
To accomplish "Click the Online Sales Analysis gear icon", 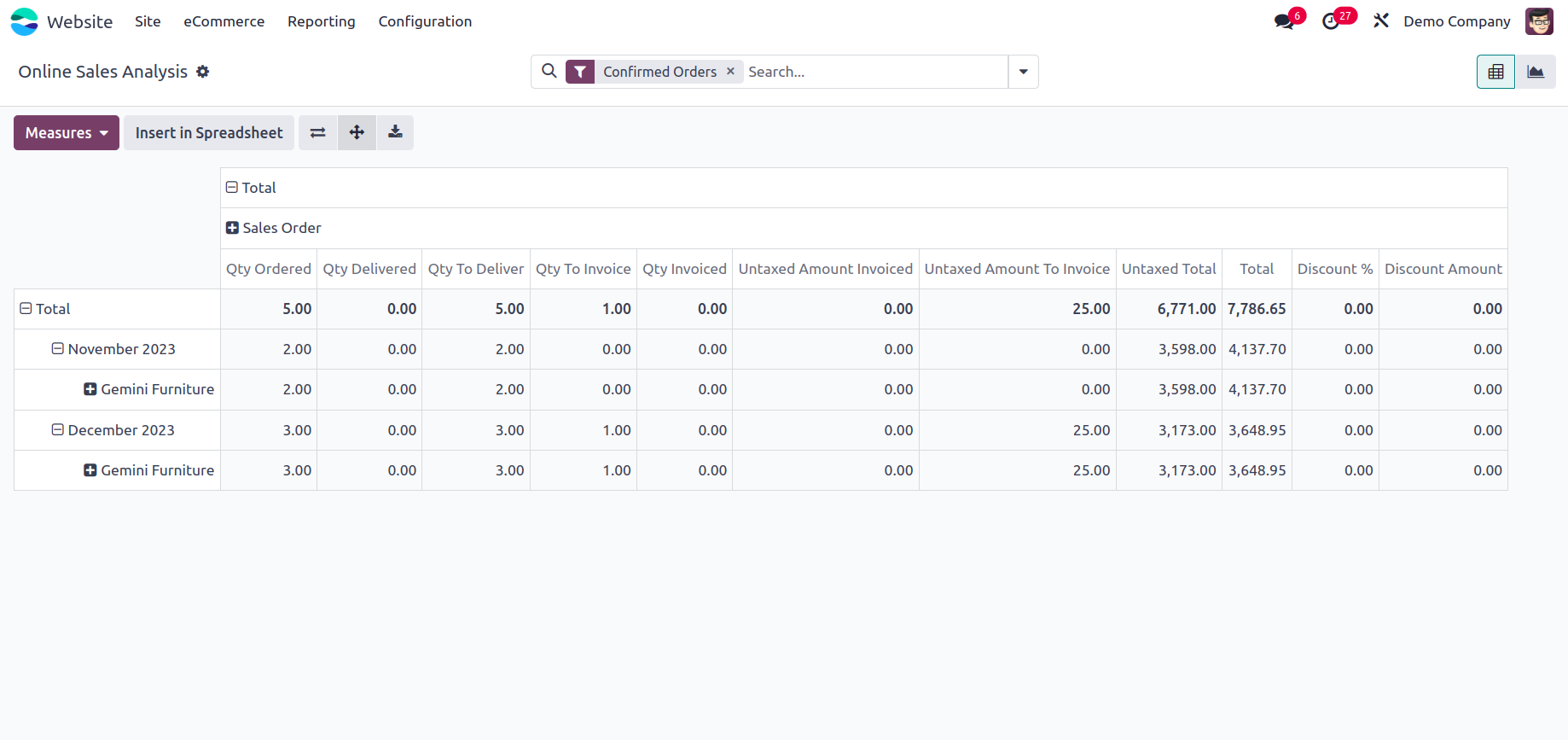I will point(203,72).
